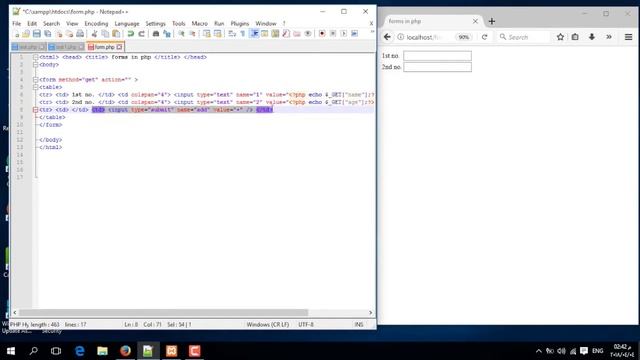Toggle Show All Characters pilcrow icon

tap(243, 34)
